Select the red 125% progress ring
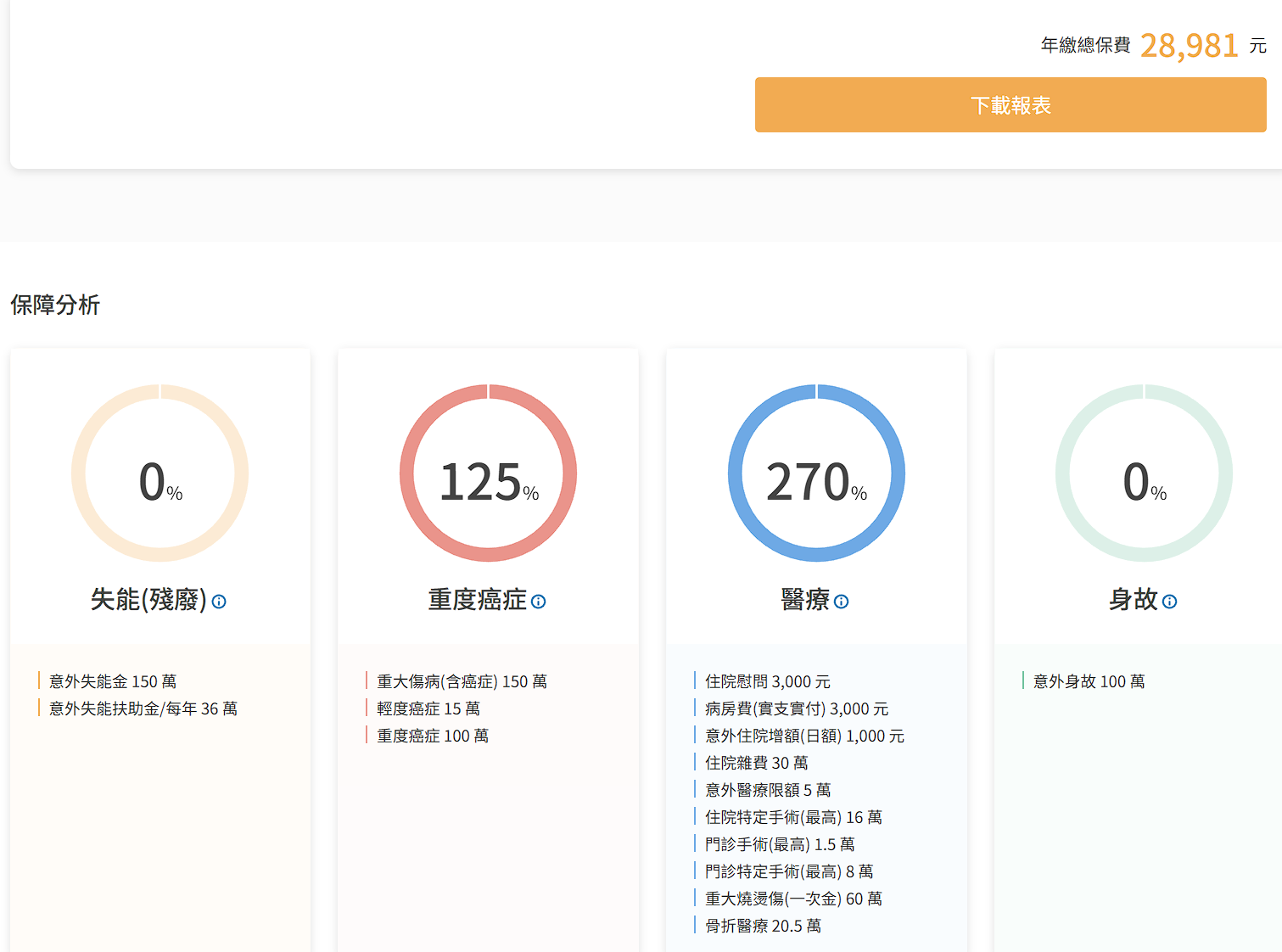 coord(488,473)
